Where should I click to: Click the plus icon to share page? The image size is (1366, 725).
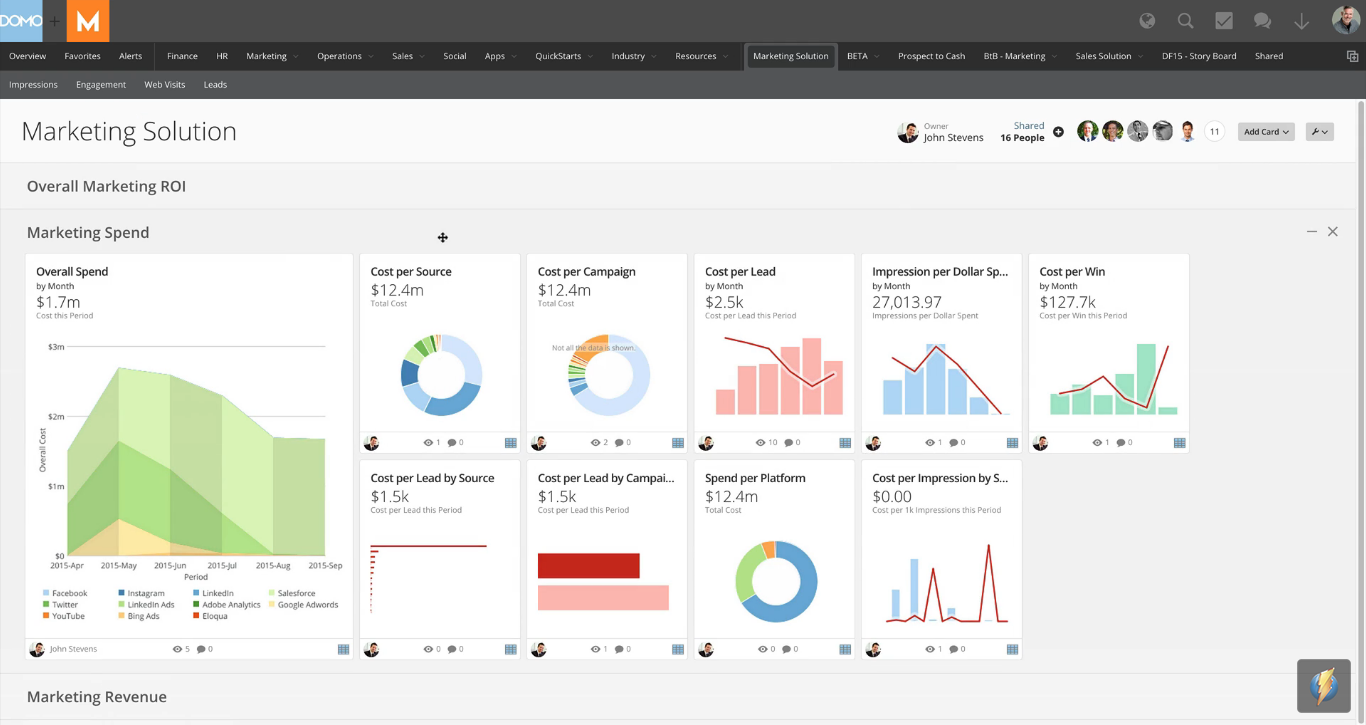(1058, 132)
